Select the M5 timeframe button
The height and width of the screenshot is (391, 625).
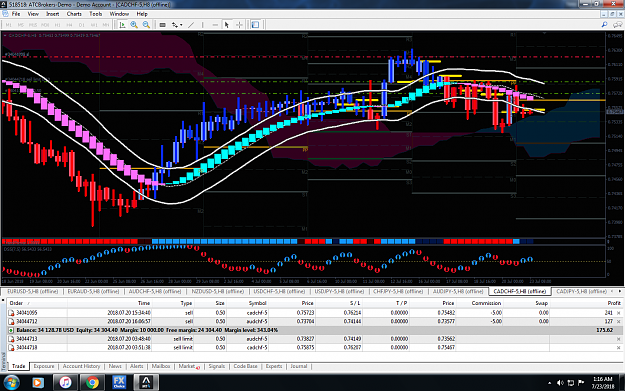click(20, 25)
